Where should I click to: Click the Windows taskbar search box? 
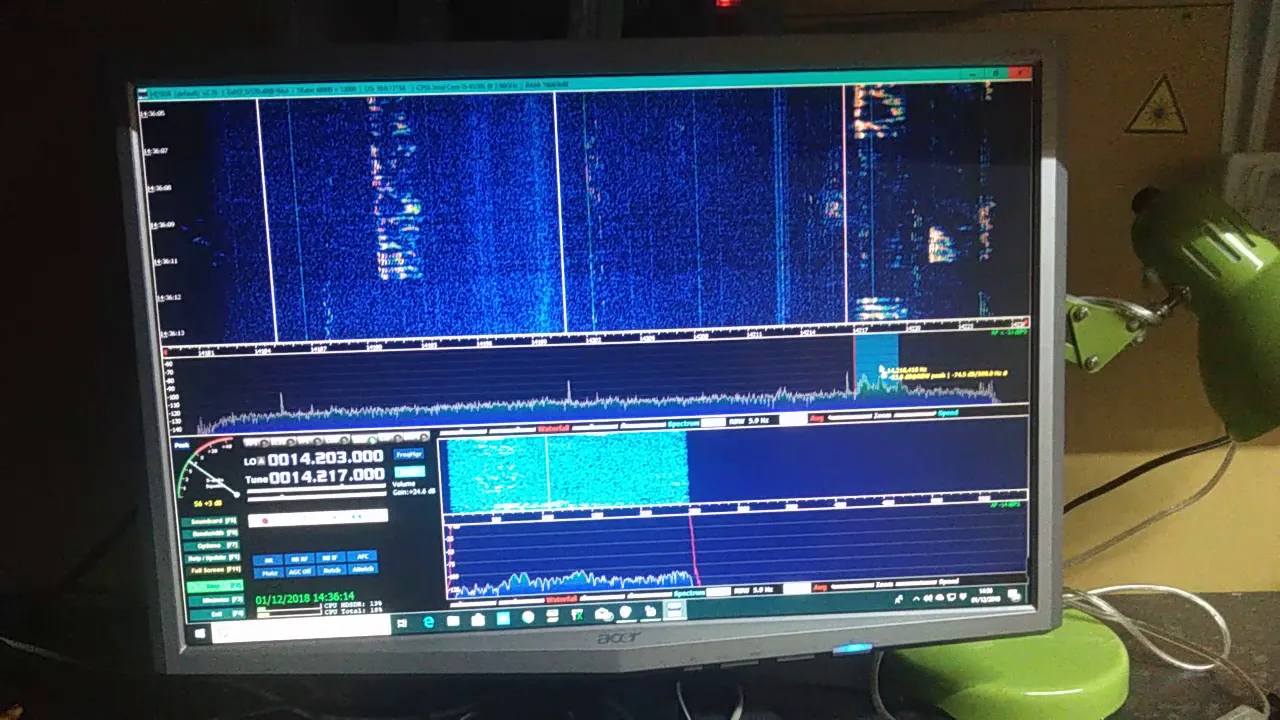[x=301, y=631]
